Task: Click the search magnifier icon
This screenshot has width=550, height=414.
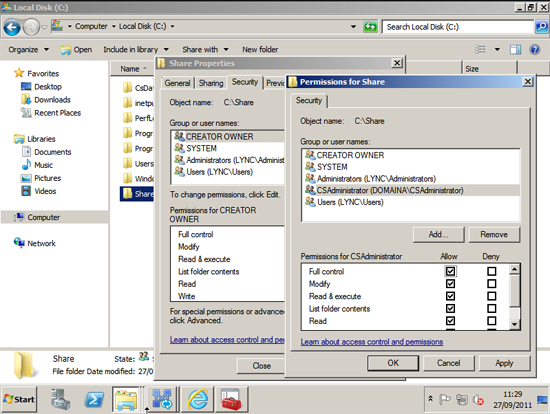Action: pos(542,27)
